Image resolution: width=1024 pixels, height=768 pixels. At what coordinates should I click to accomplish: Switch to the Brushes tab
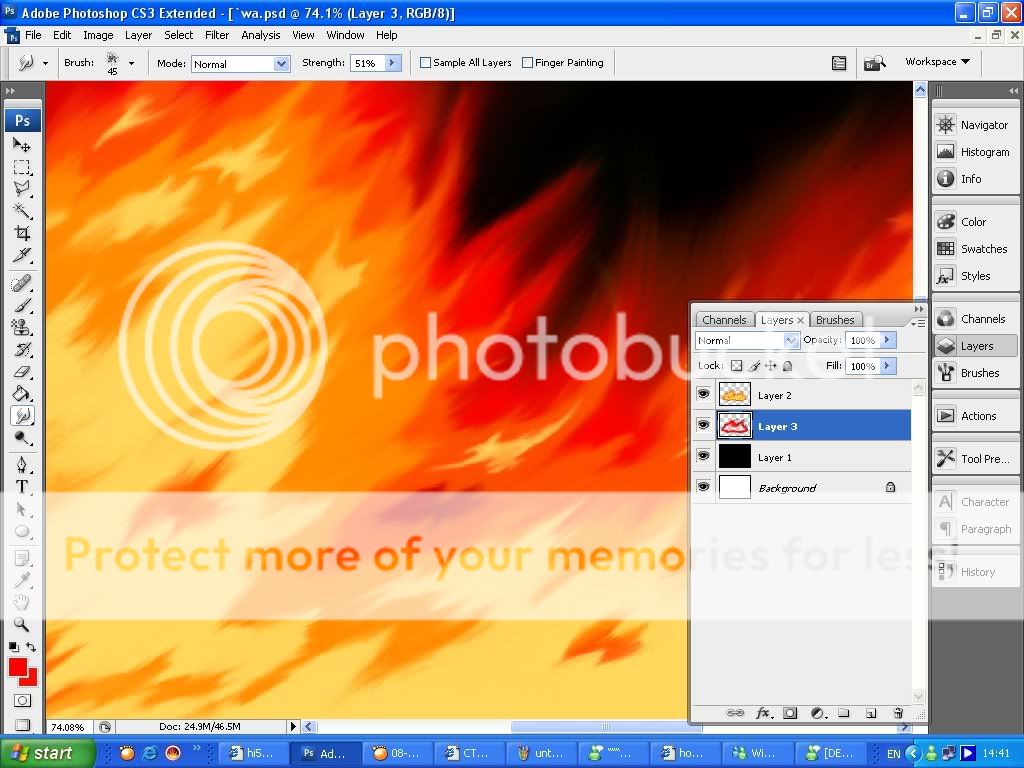pyautogui.click(x=835, y=320)
